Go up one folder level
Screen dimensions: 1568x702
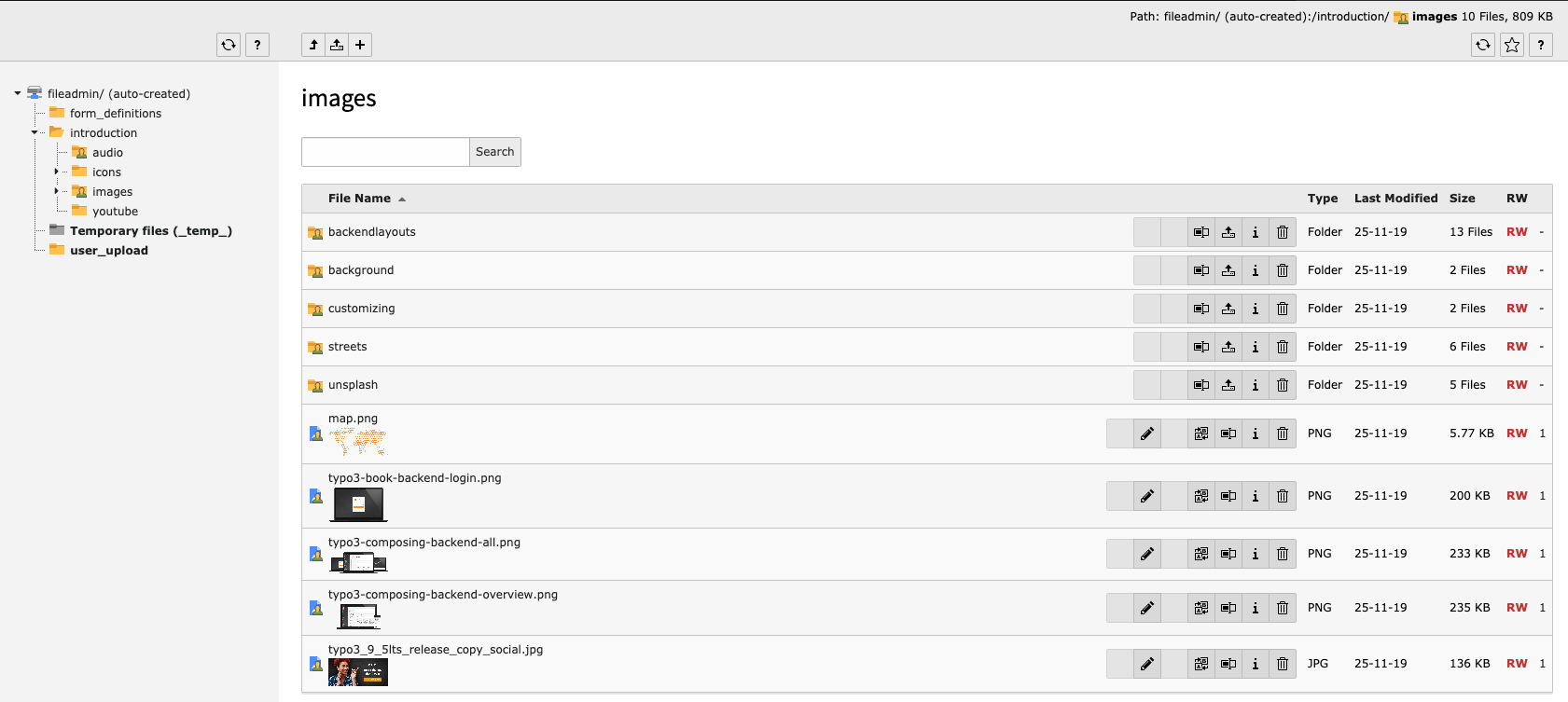pyautogui.click(x=313, y=45)
